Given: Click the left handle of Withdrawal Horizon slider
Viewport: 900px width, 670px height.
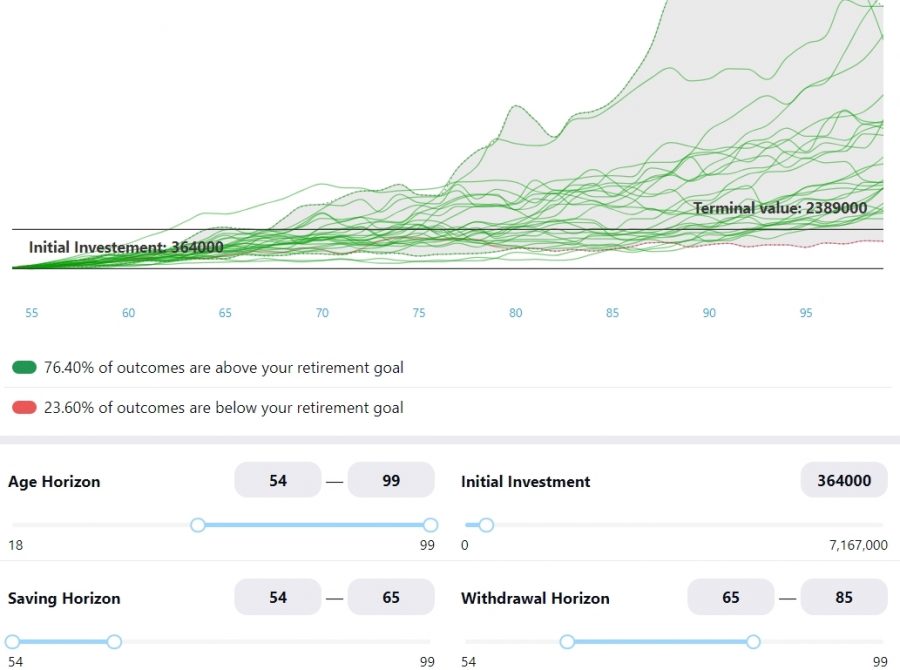Looking at the screenshot, I should click(x=567, y=642).
